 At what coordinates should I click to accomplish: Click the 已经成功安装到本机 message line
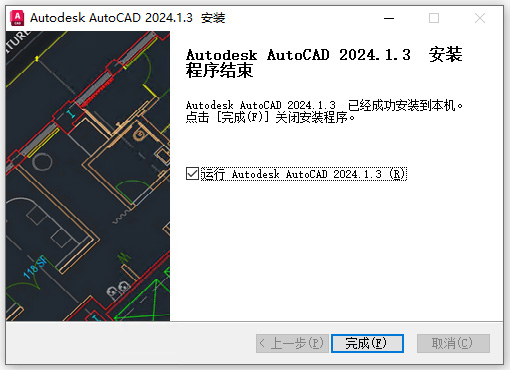pyautogui.click(x=324, y=105)
